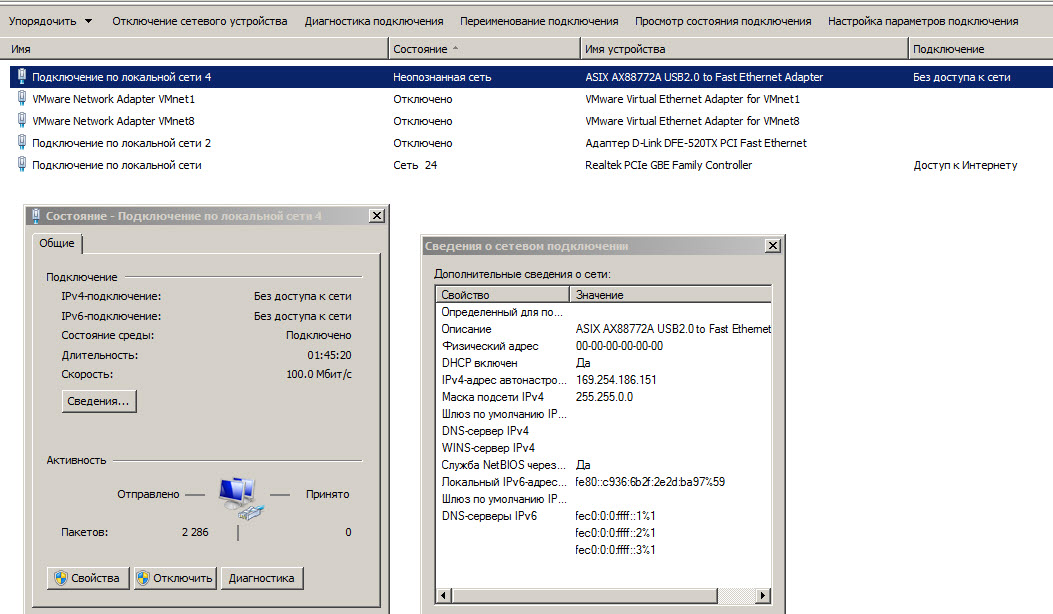Open Просмотр состояния подключения
Image resolution: width=1053 pixels, height=614 pixels.
(722, 21)
